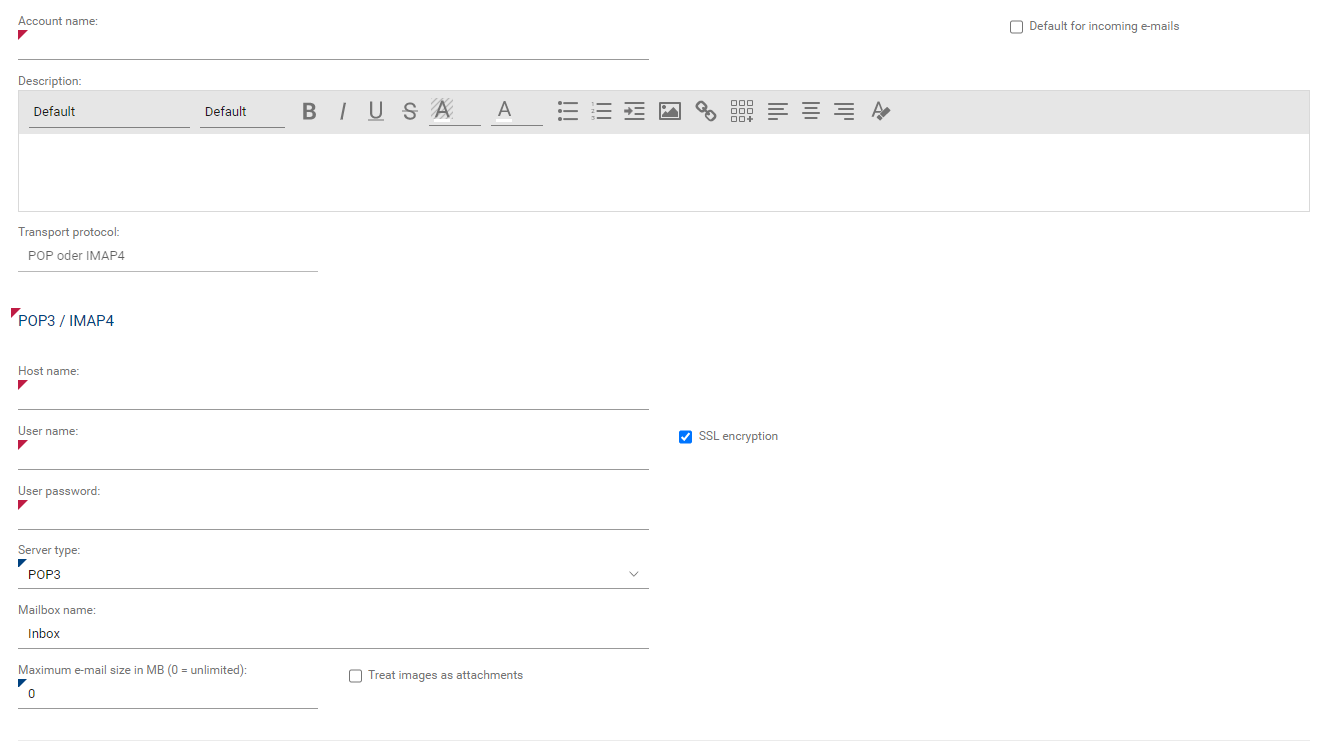This screenshot has width=1323, height=750.
Task: Toggle bold formatting in description toolbar
Action: tap(309, 111)
